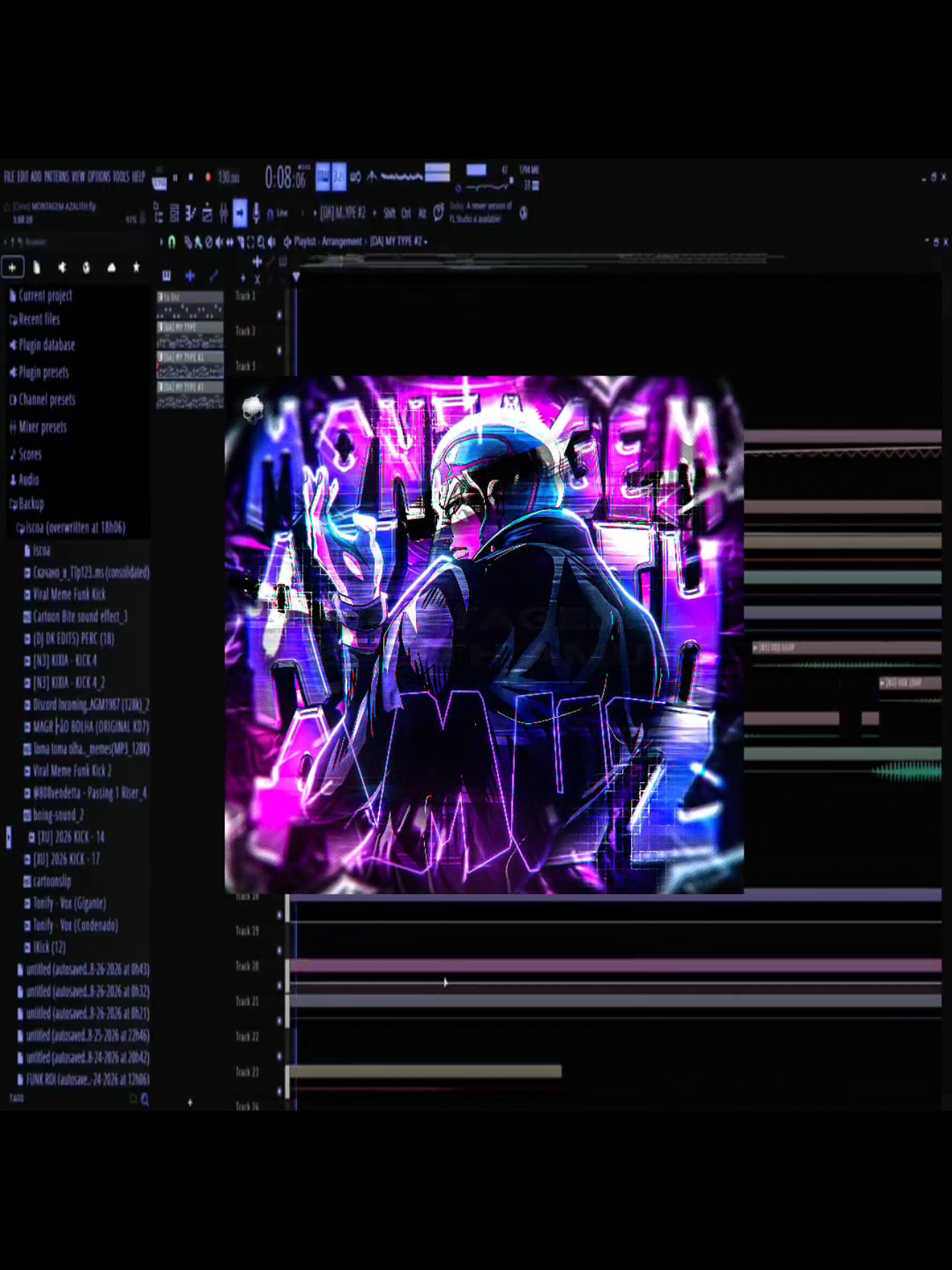
Task: Toggle the highlighted blue arrow toolbar button
Action: point(240,213)
